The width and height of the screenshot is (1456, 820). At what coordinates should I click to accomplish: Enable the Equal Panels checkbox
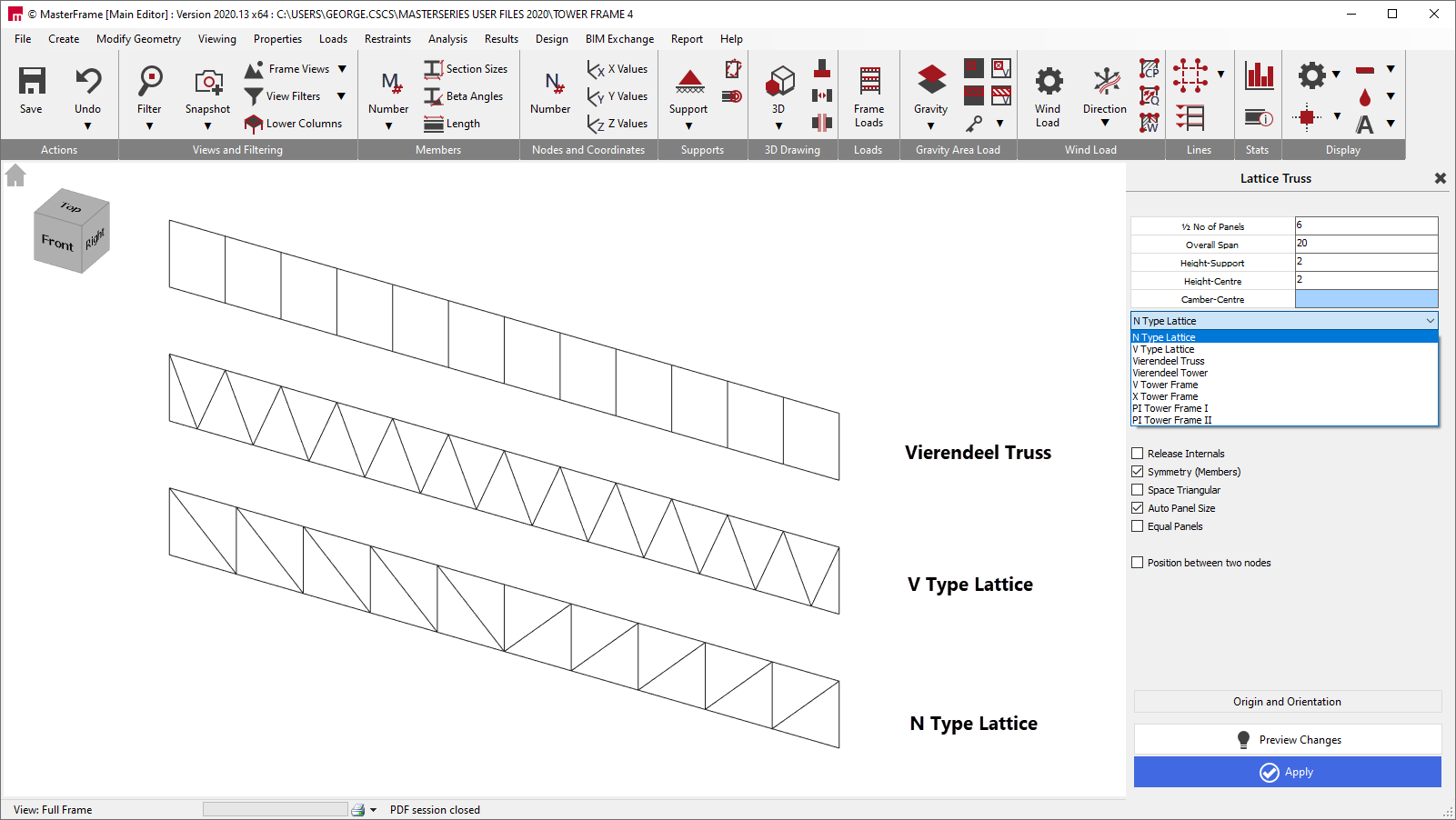1137,525
